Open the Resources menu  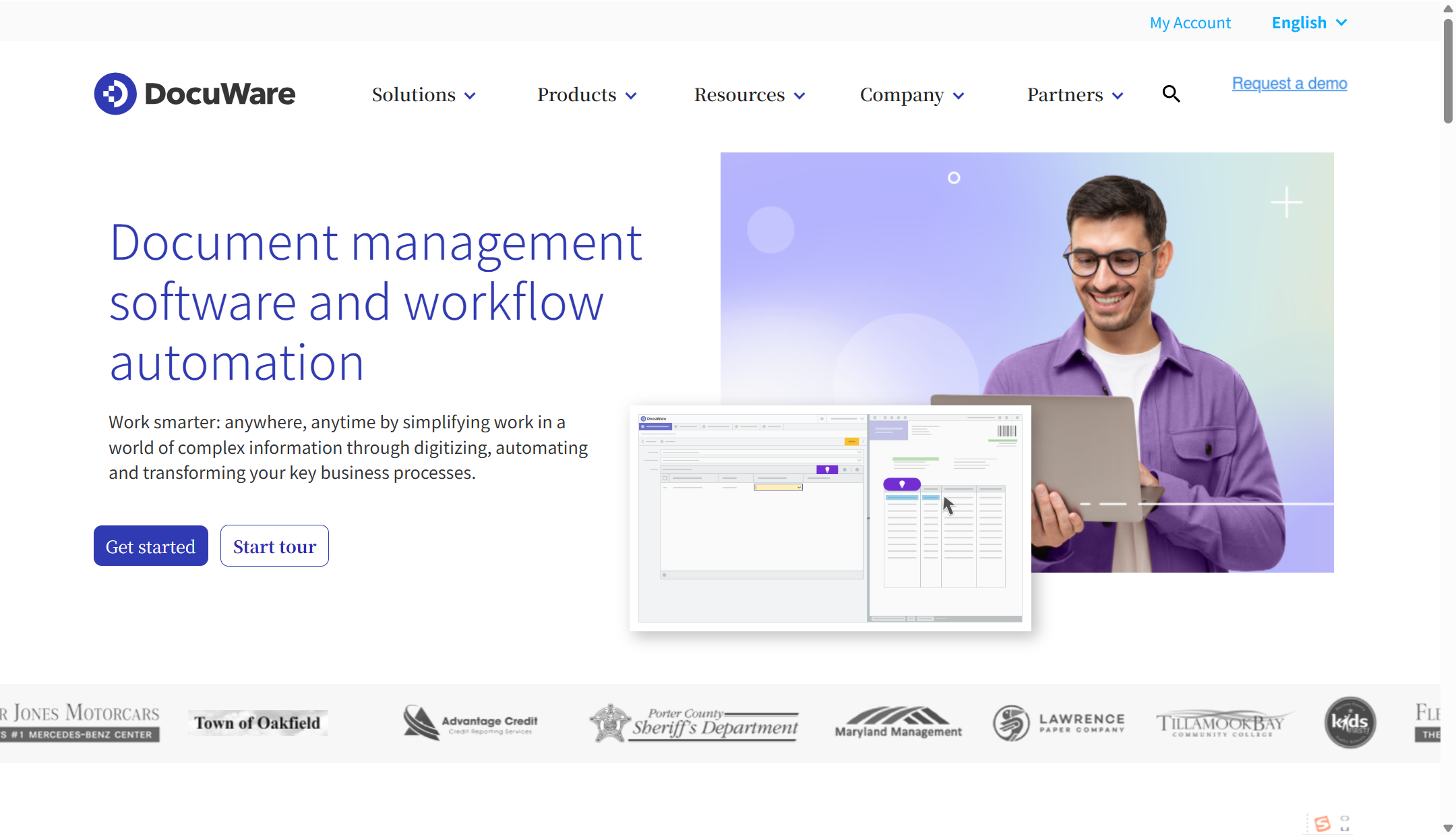tap(750, 95)
